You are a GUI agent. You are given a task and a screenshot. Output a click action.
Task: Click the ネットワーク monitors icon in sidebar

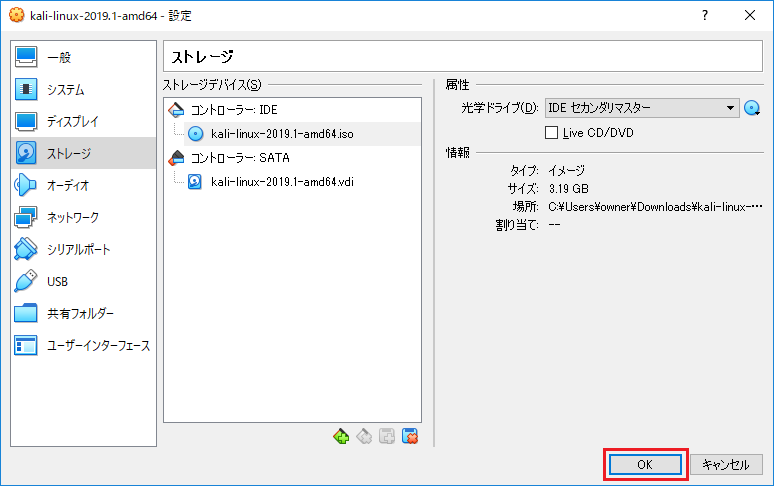click(x=26, y=218)
